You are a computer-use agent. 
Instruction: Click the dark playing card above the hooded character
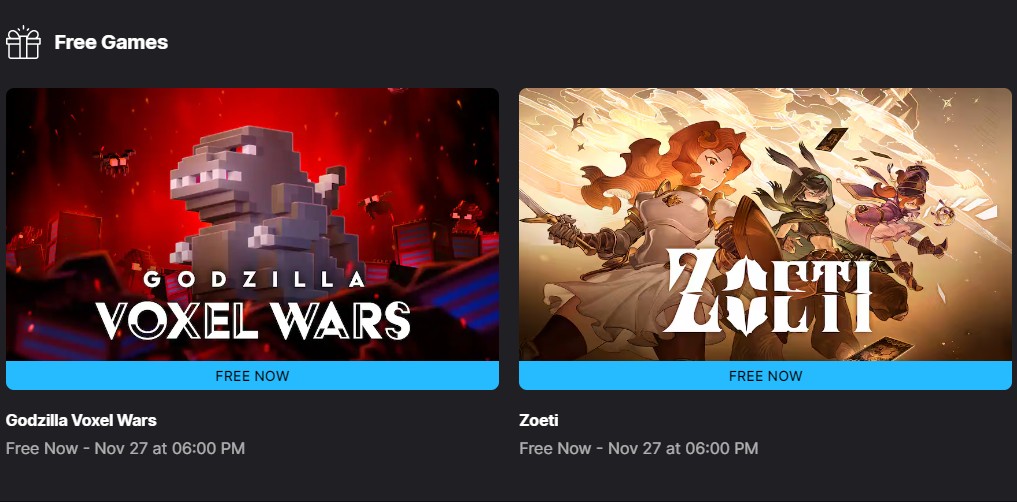tap(832, 139)
